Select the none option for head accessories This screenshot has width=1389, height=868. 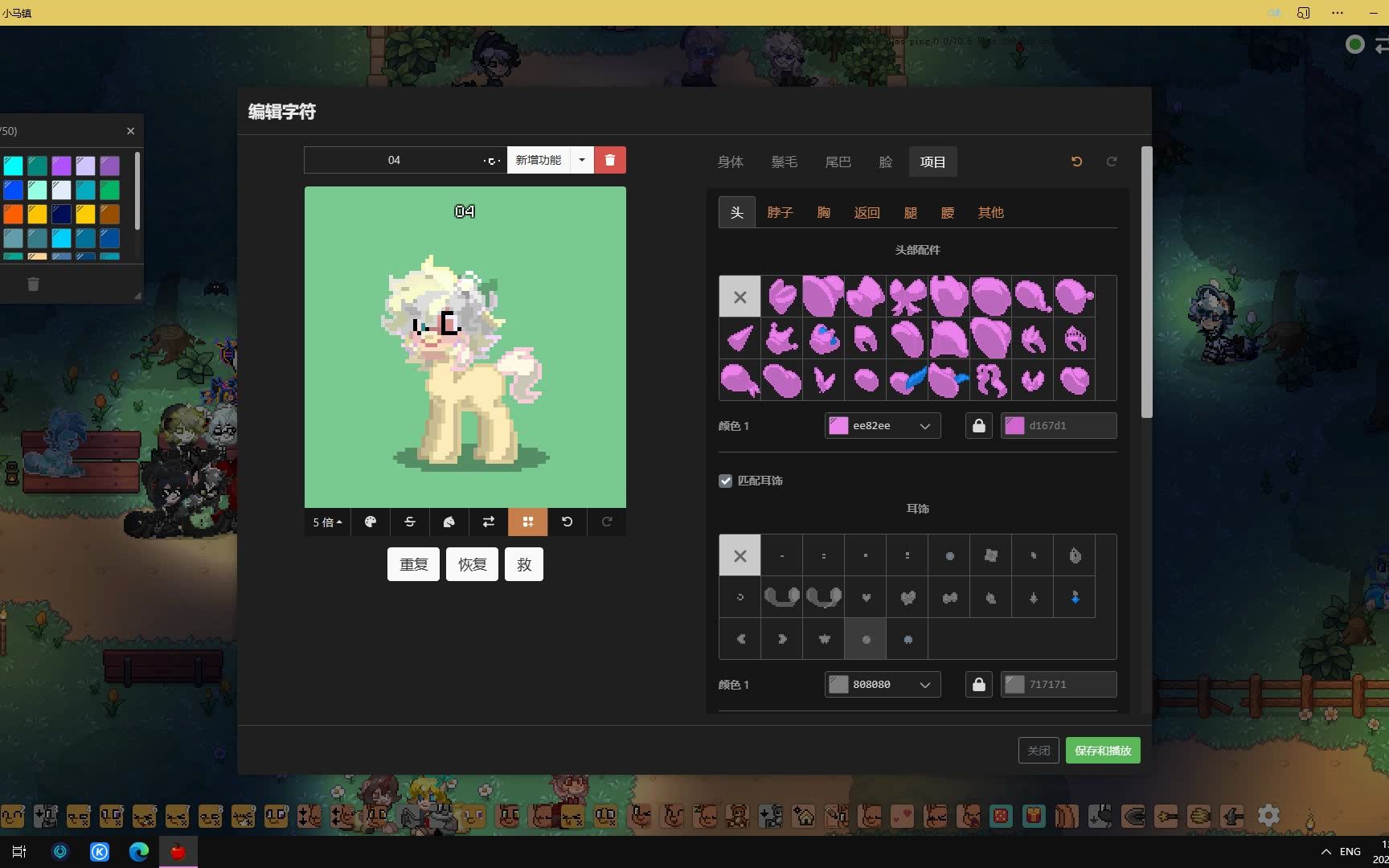(x=740, y=297)
